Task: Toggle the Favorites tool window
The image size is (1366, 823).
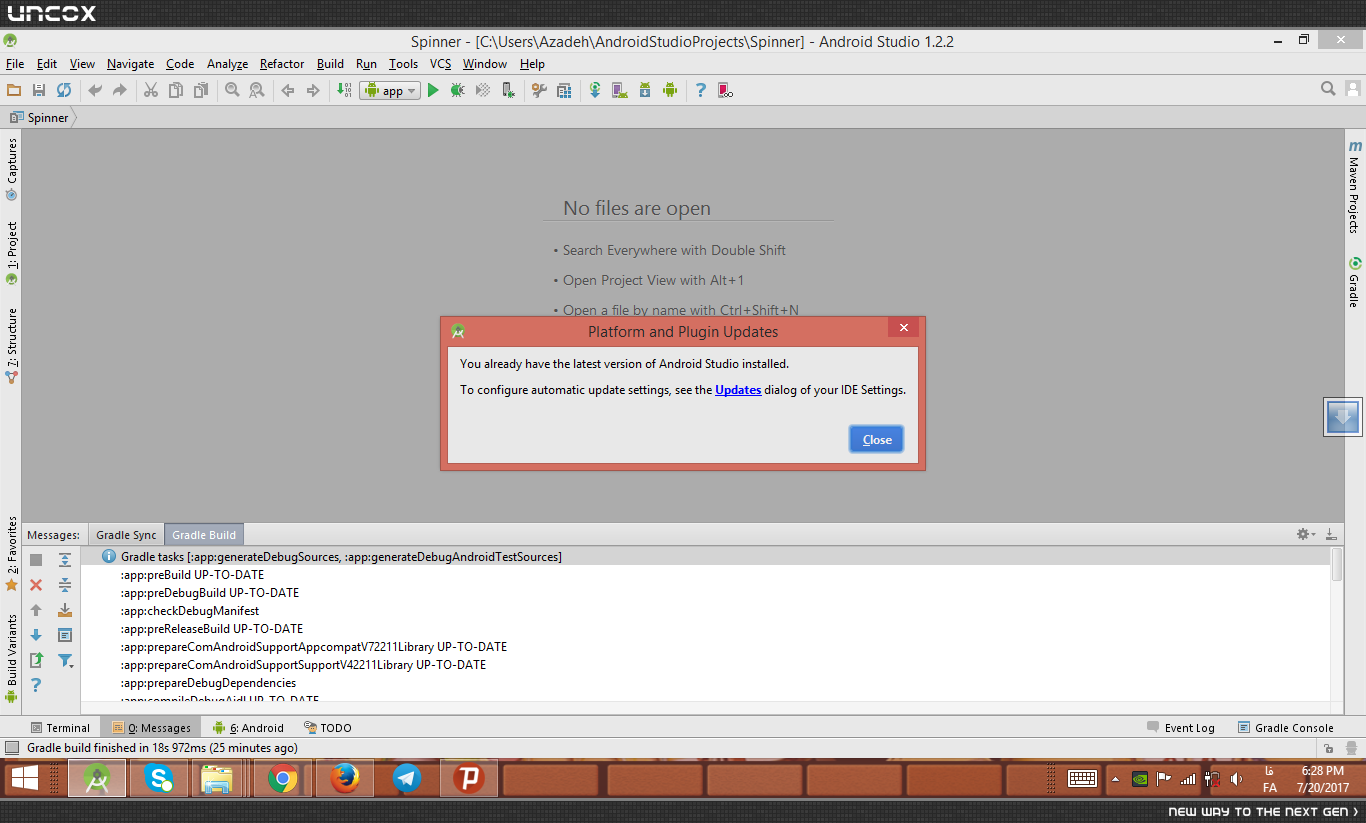Action: click(x=12, y=553)
